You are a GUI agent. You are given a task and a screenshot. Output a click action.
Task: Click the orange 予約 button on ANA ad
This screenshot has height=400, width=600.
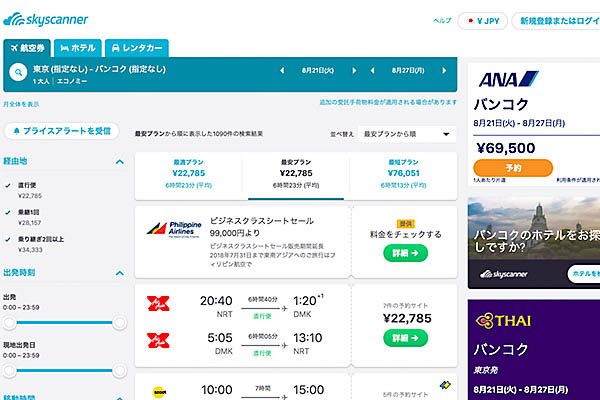[513, 168]
